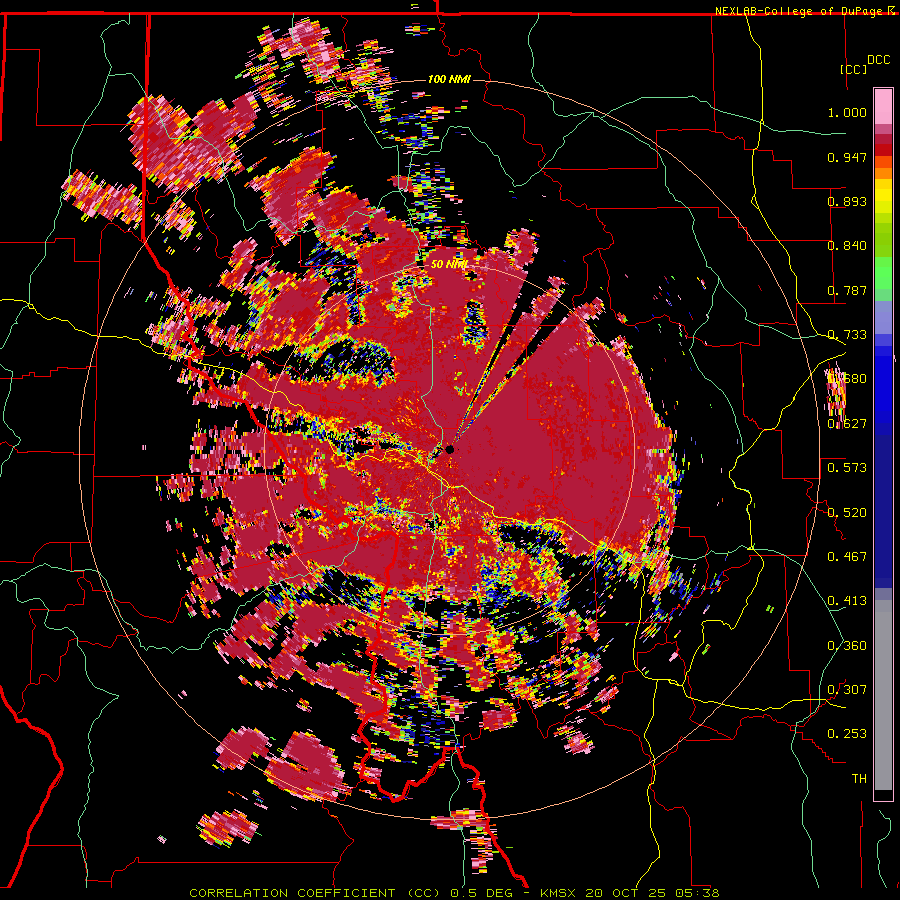Select the 0.787 legend value

coord(847,290)
